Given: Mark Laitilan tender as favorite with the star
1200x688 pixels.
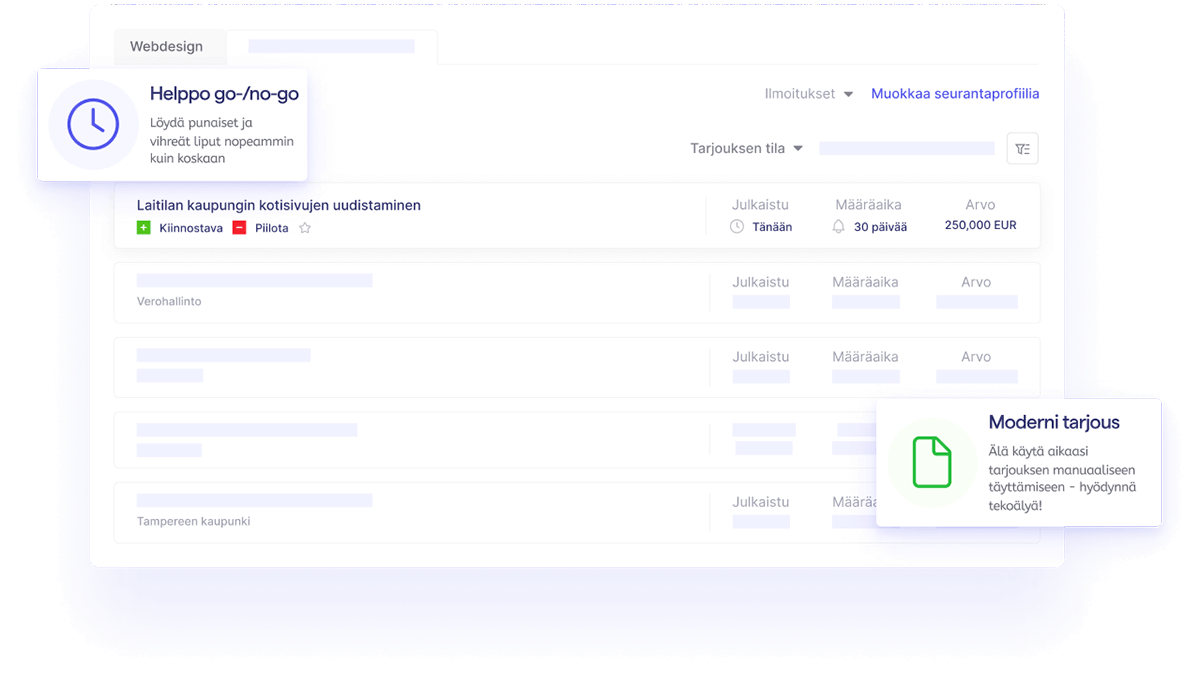Looking at the screenshot, I should click(303, 227).
